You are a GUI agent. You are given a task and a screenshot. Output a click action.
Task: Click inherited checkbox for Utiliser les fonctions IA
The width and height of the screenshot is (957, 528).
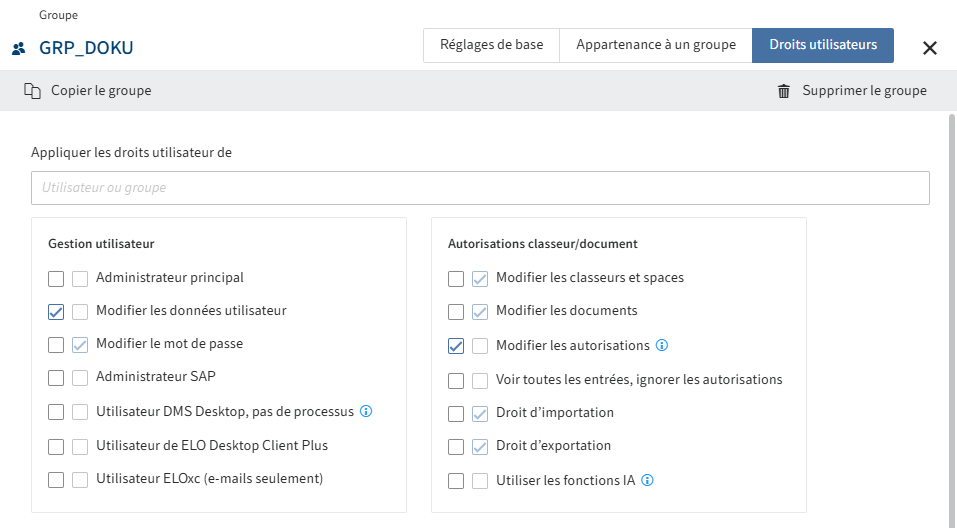pyautogui.click(x=480, y=481)
